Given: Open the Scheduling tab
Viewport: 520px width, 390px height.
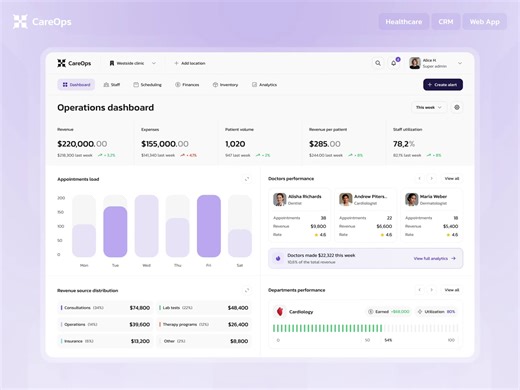Looking at the screenshot, I should point(147,85).
